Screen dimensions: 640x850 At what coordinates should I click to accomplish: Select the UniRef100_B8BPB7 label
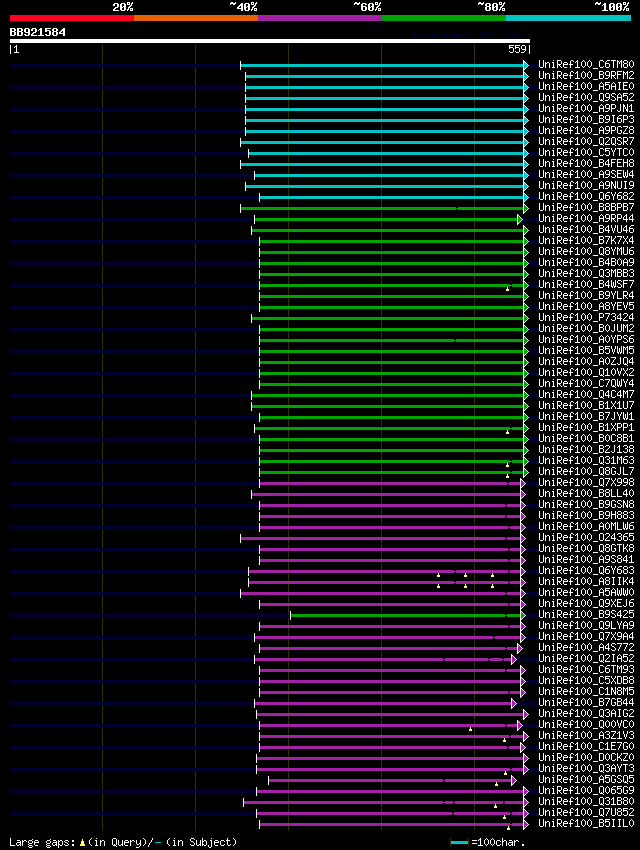pos(586,208)
